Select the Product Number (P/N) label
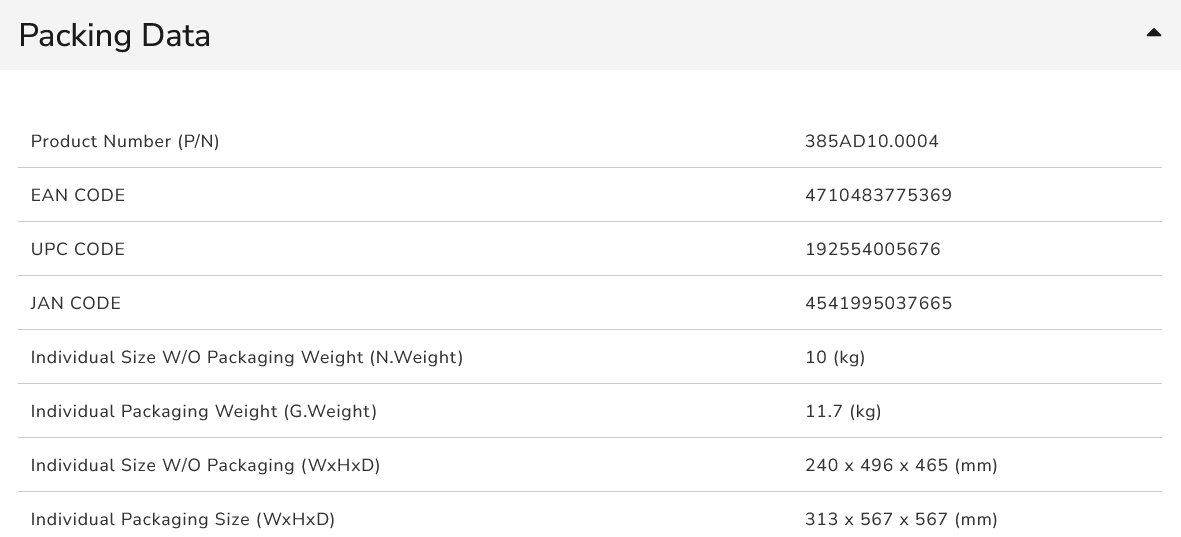Image resolution: width=1181 pixels, height=537 pixels. pyautogui.click(x=125, y=142)
